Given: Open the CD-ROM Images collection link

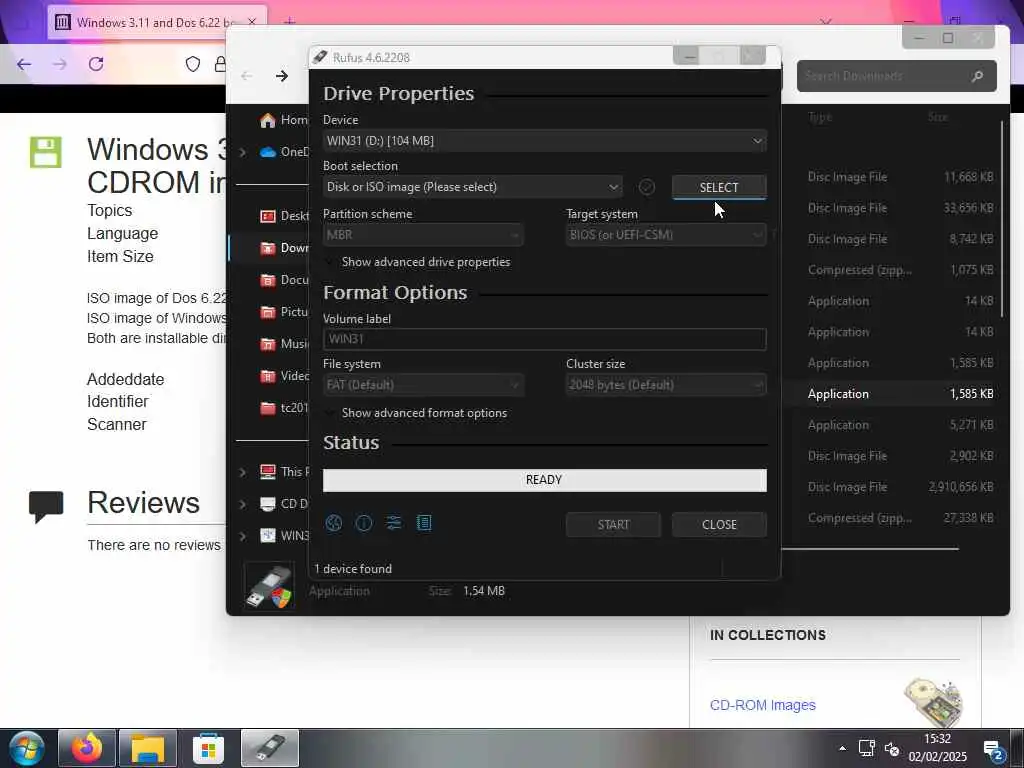Looking at the screenshot, I should click(763, 705).
